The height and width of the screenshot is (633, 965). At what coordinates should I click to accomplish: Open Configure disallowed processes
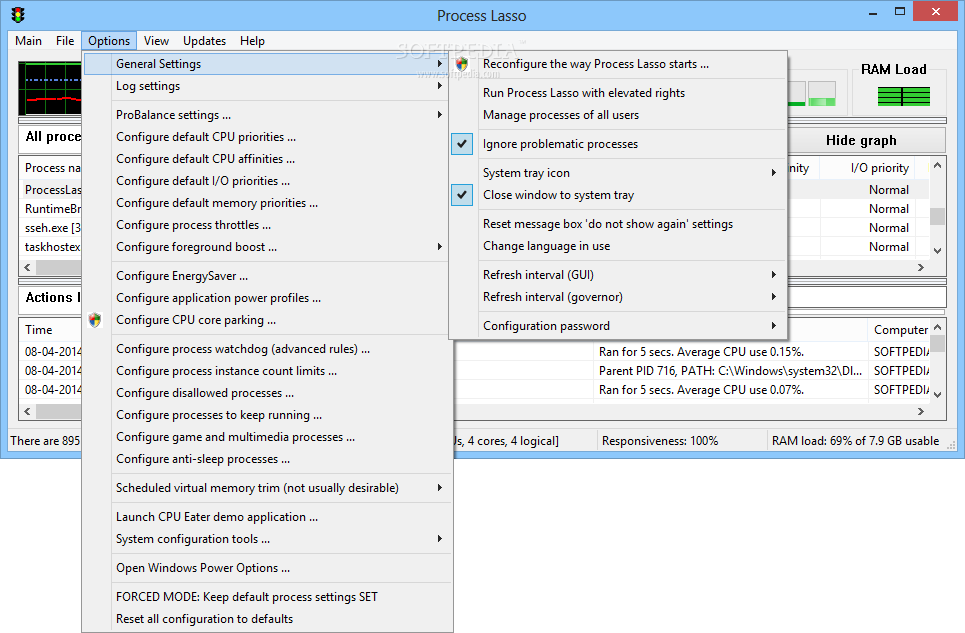(x=267, y=393)
